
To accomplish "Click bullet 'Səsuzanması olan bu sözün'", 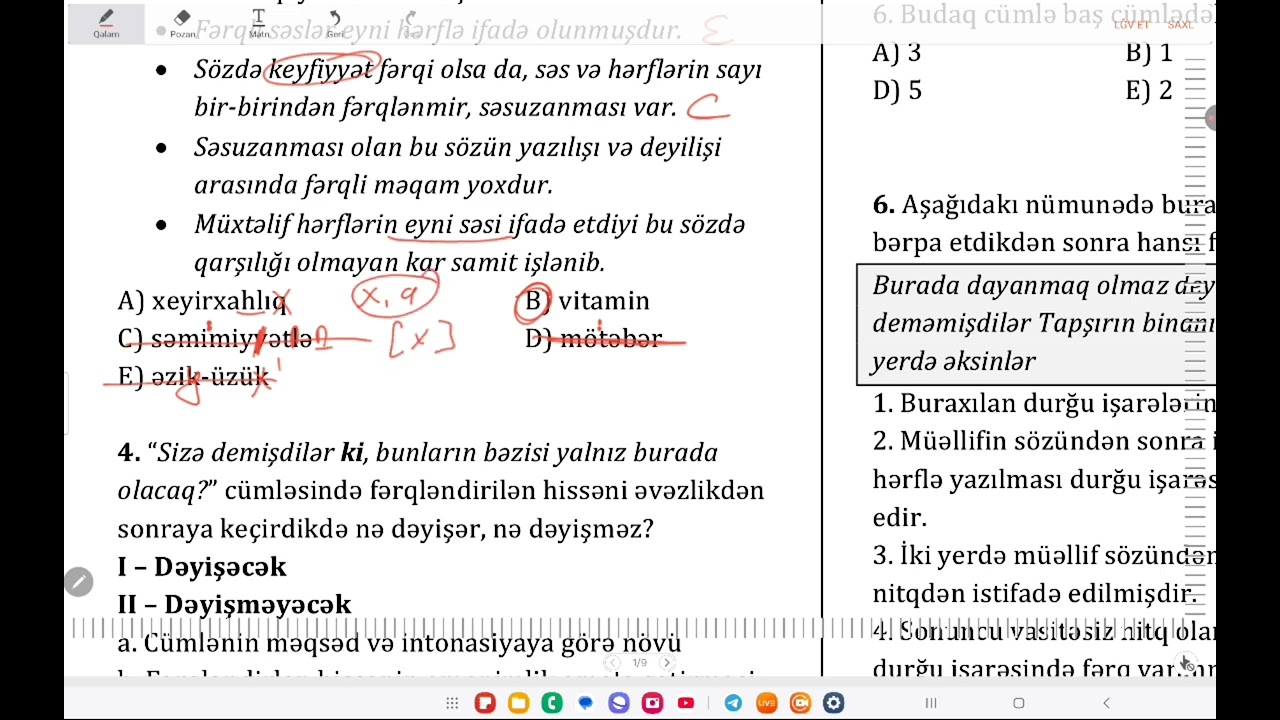I will (x=457, y=166).
